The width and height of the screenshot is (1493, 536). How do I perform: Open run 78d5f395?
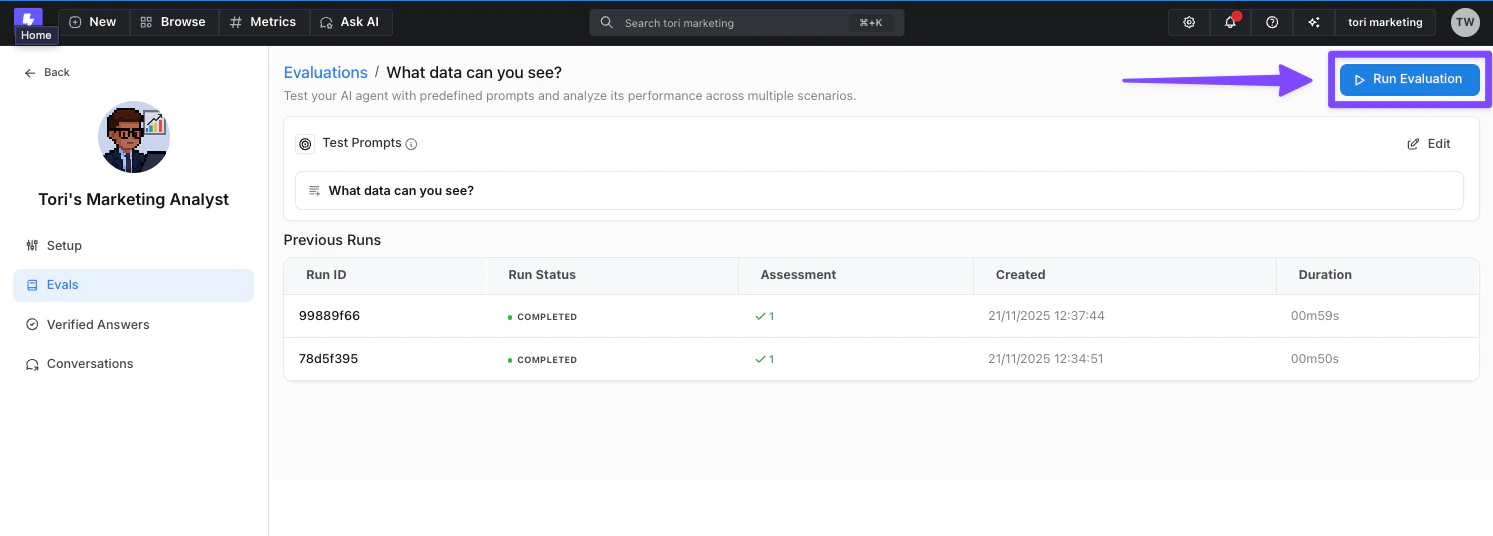328,359
